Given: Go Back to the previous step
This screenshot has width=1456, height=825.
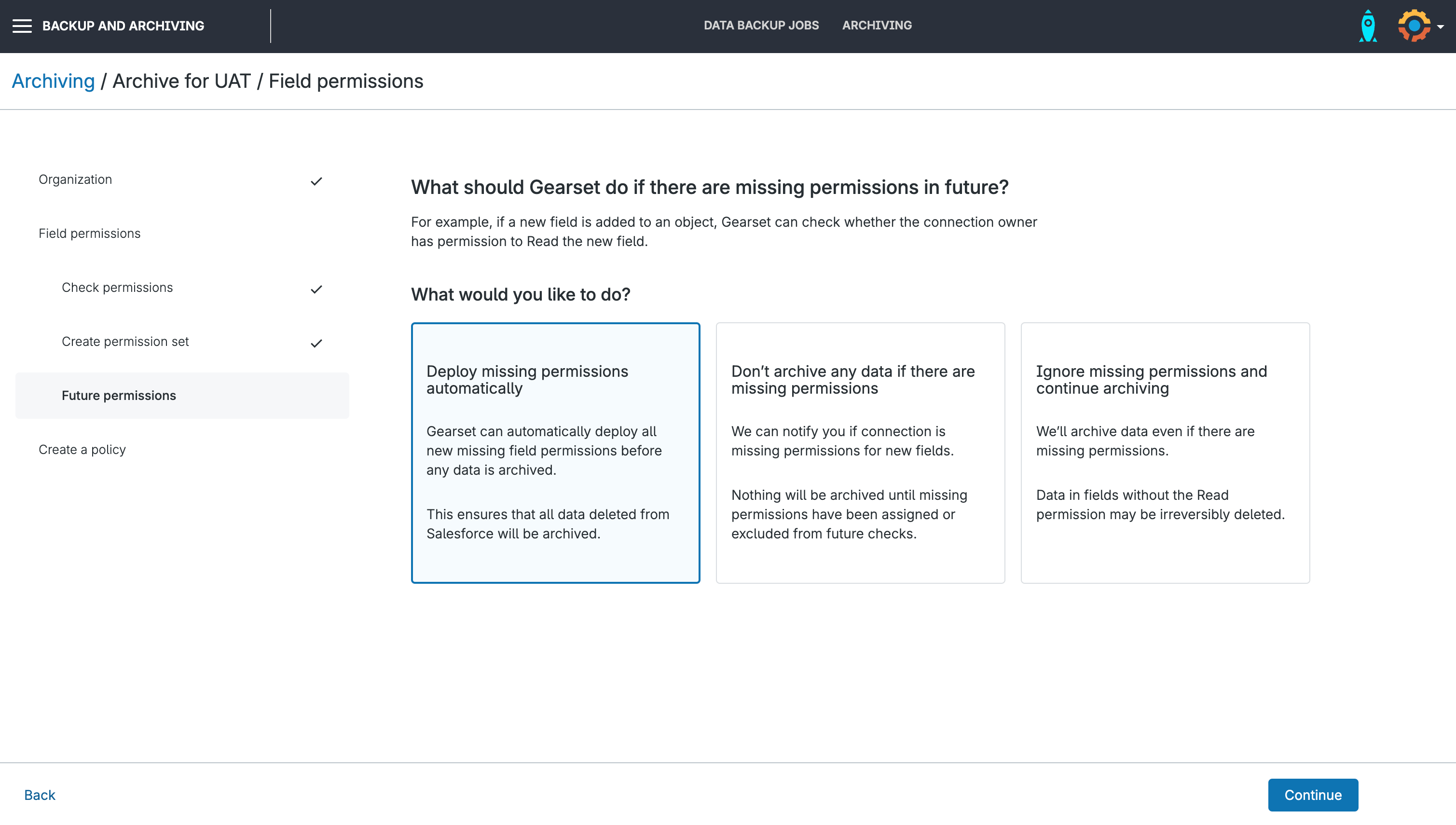Looking at the screenshot, I should (x=40, y=795).
